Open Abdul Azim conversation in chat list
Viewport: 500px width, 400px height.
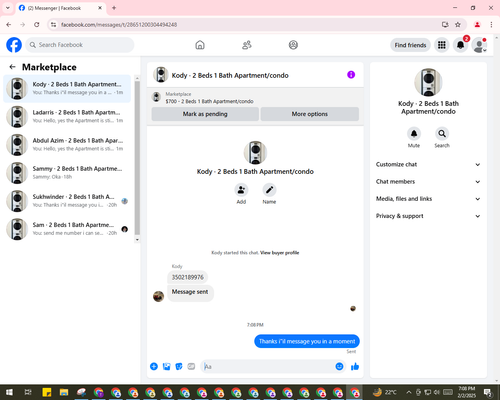click(x=67, y=144)
